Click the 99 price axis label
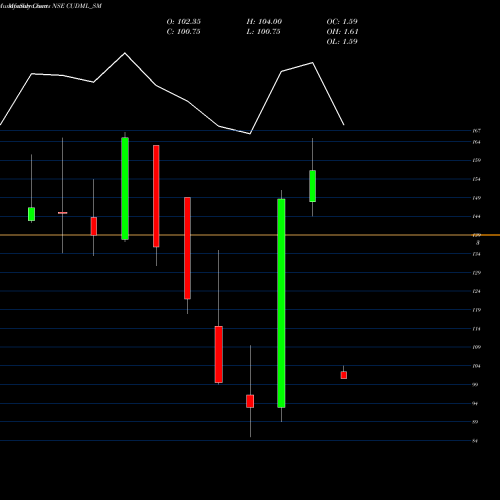500x500 pixels. [475, 385]
